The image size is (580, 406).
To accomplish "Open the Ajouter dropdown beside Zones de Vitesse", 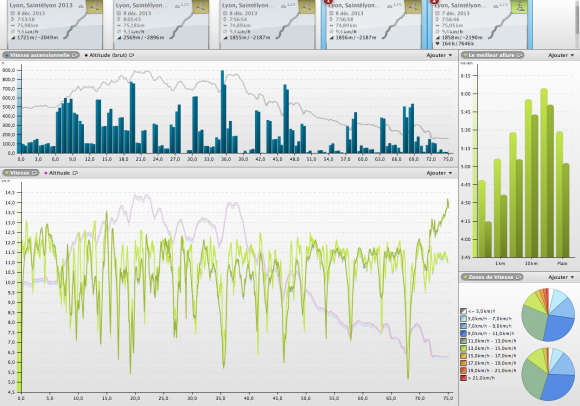I will pos(561,277).
